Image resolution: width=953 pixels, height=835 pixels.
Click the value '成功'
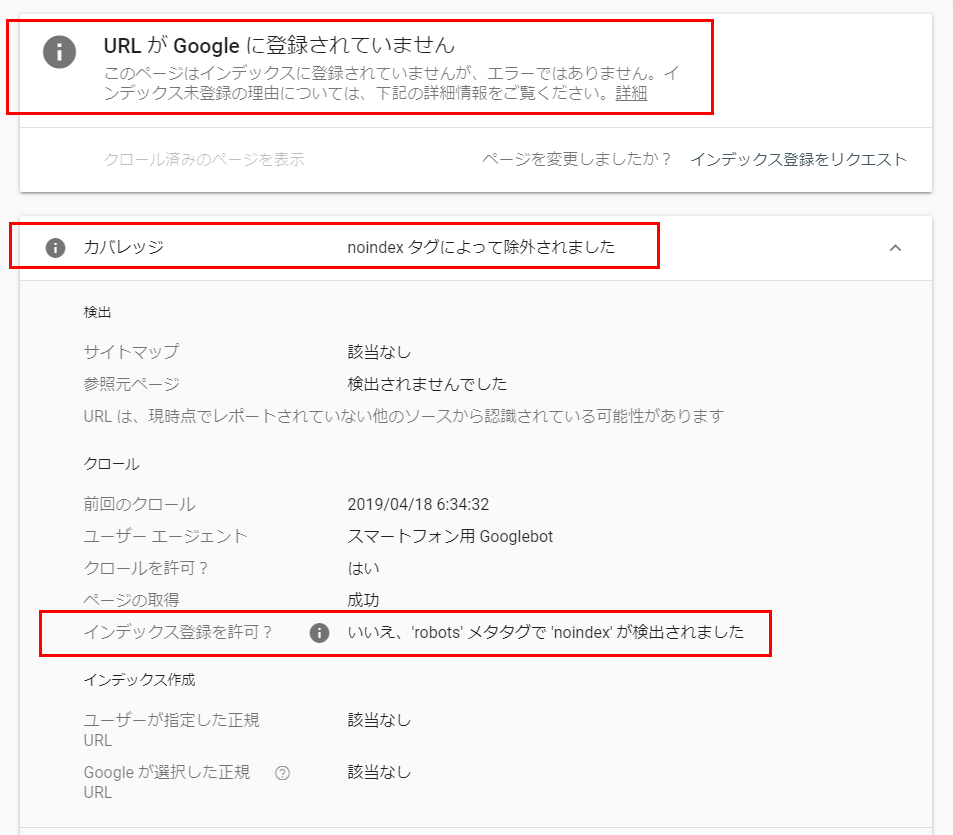(363, 600)
